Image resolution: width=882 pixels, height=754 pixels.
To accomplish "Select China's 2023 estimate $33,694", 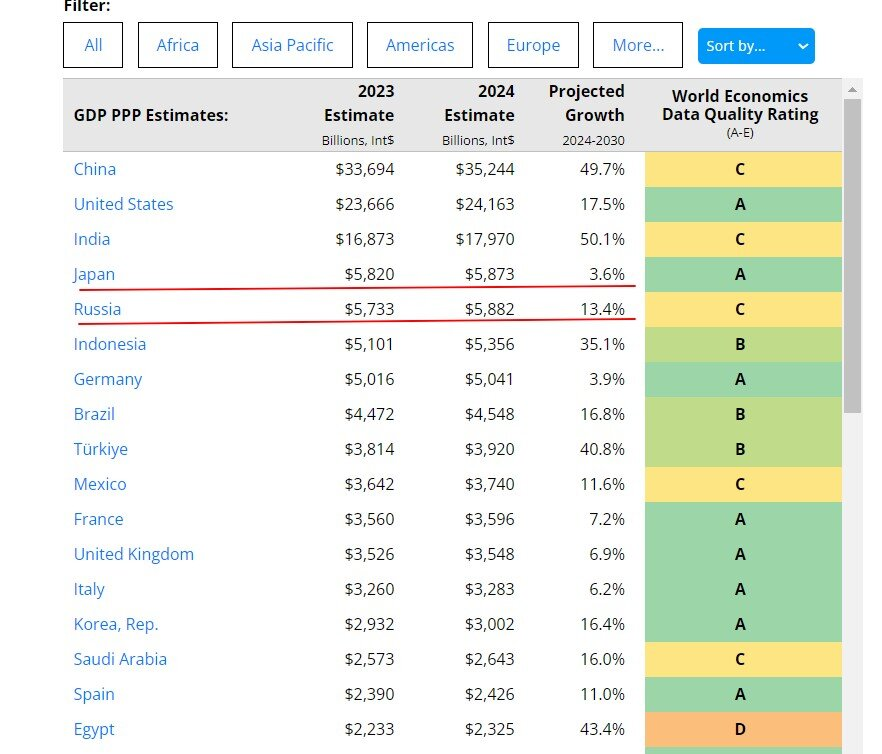I will tap(364, 169).
